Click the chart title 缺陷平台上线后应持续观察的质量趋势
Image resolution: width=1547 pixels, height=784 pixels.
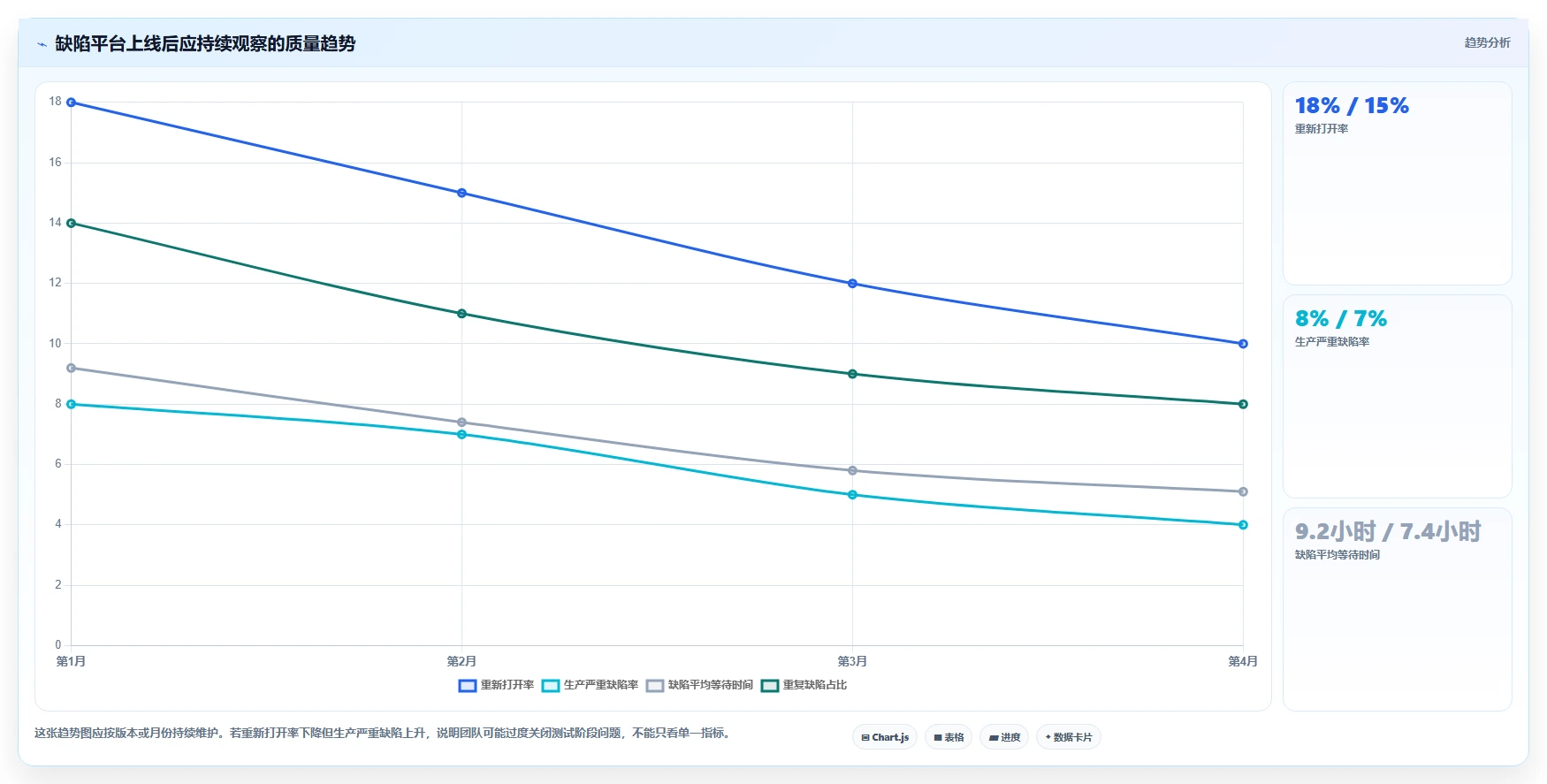pos(205,43)
